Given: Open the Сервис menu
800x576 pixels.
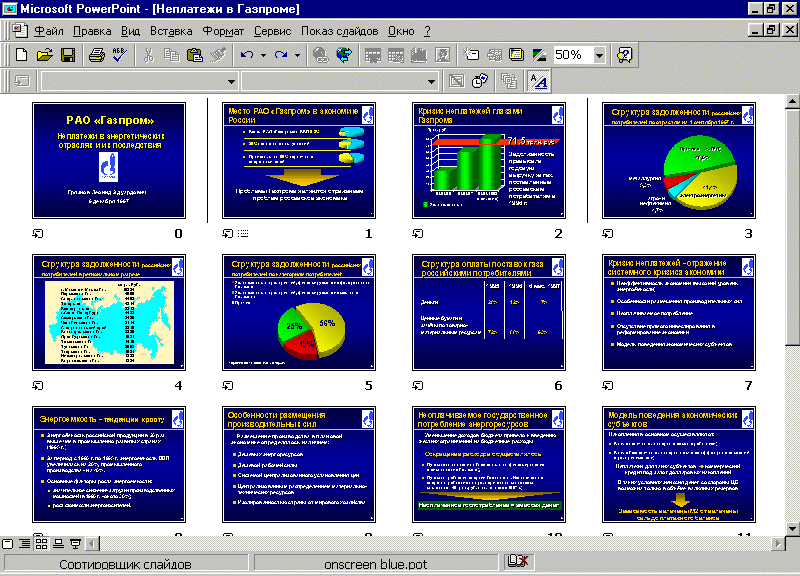Looking at the screenshot, I should click(x=272, y=31).
